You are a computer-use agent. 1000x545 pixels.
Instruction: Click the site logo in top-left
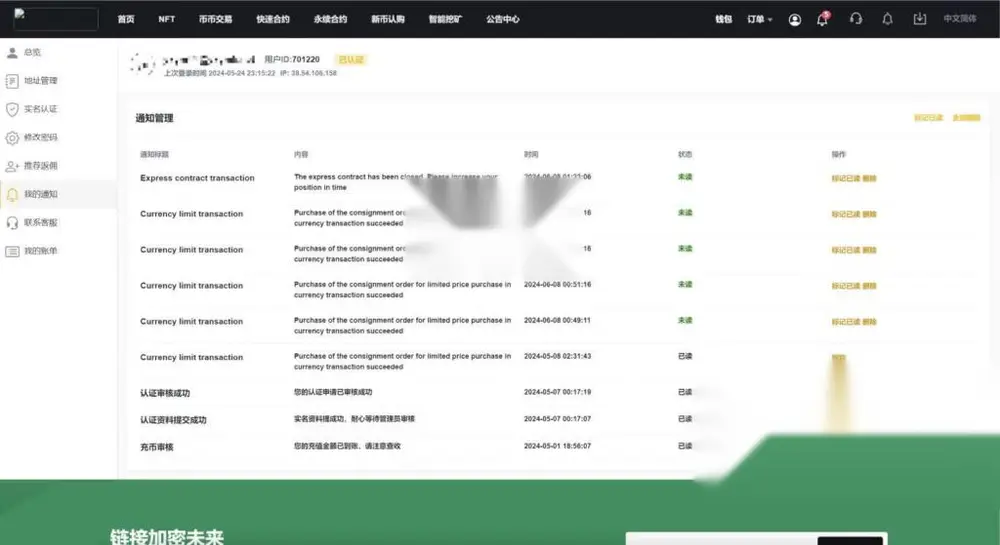(56, 18)
